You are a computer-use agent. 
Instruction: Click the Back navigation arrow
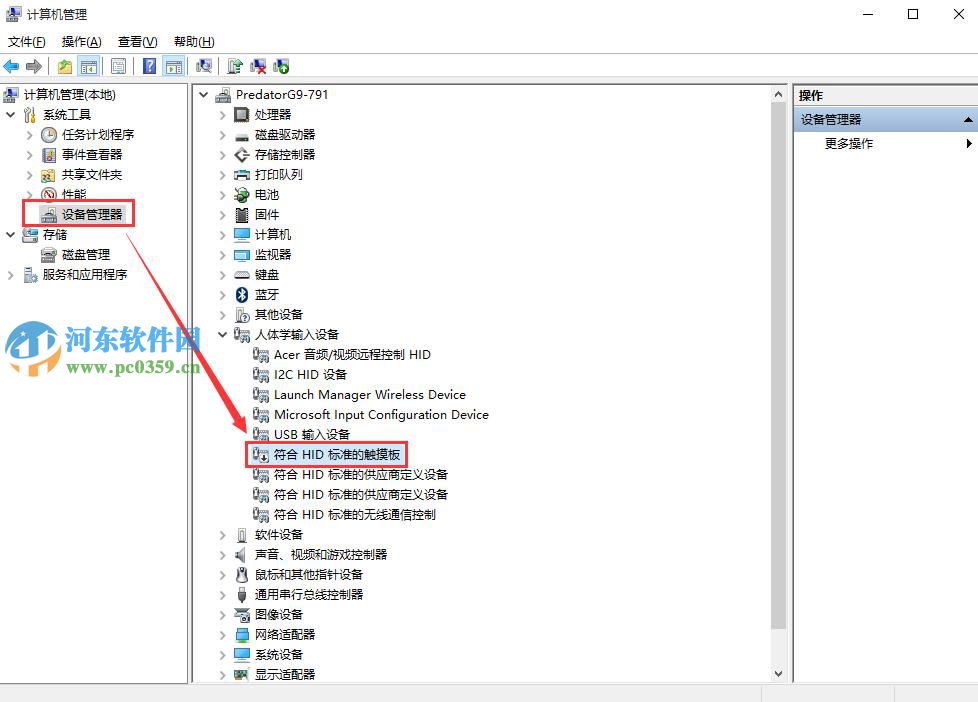pyautogui.click(x=10, y=66)
